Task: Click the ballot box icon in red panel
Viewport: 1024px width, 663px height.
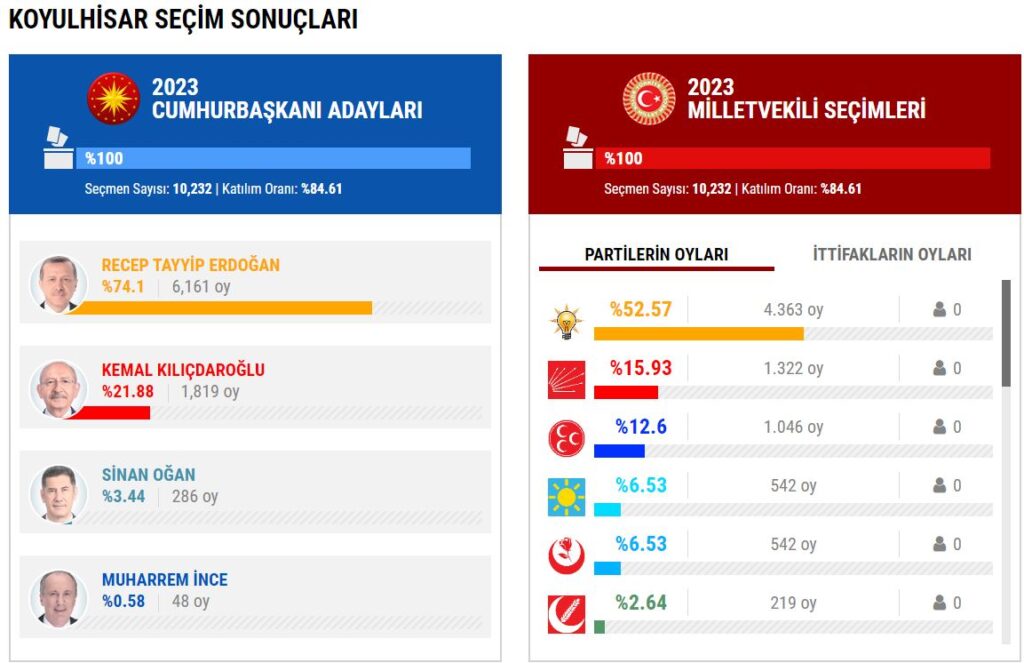Action: [577, 148]
